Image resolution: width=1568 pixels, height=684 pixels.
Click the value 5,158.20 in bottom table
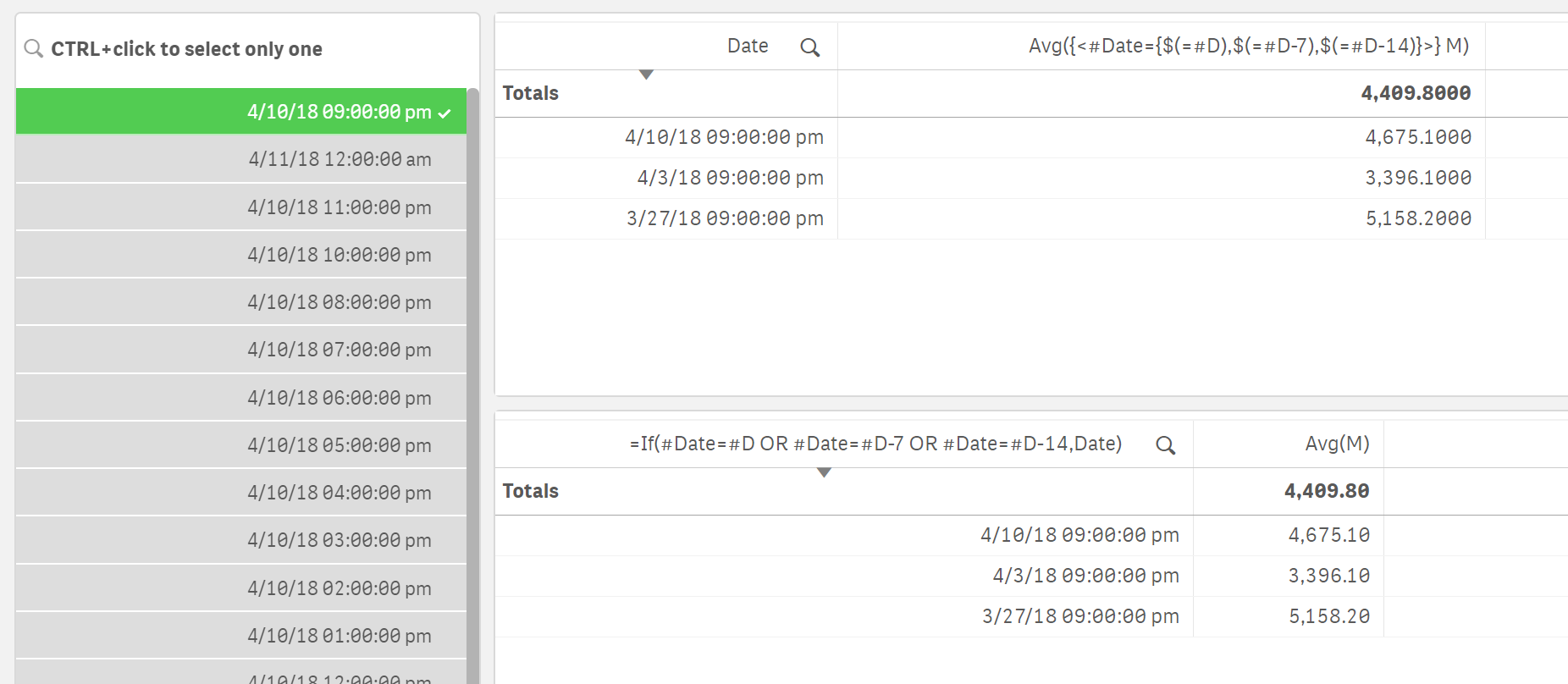click(1329, 616)
